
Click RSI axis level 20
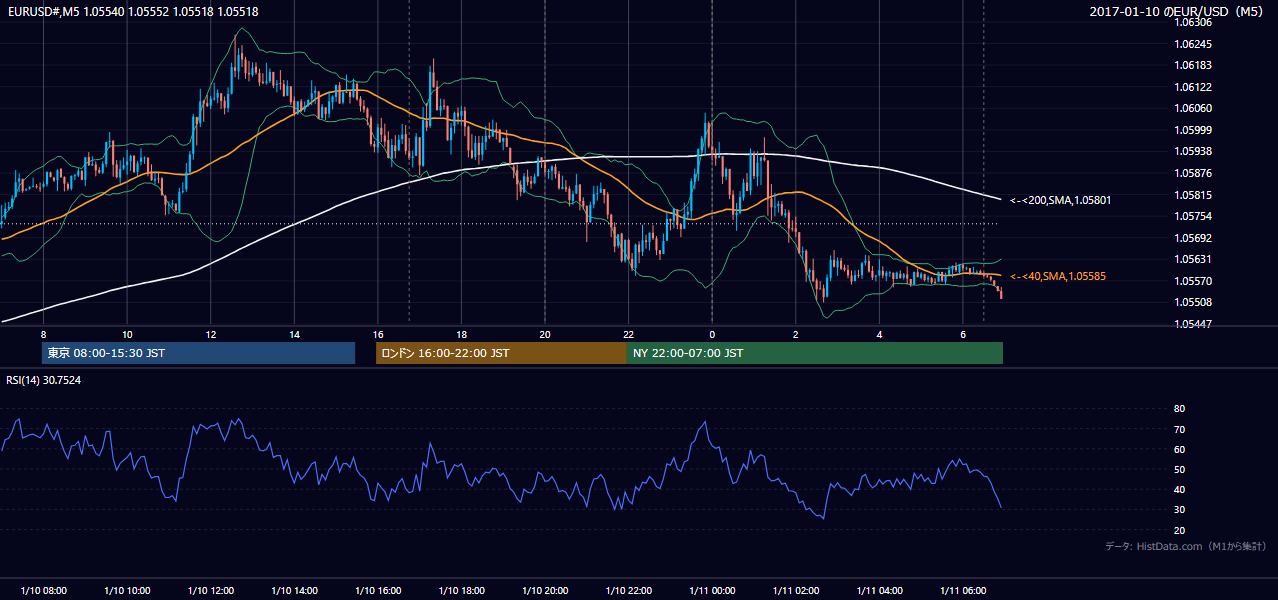tap(1179, 530)
